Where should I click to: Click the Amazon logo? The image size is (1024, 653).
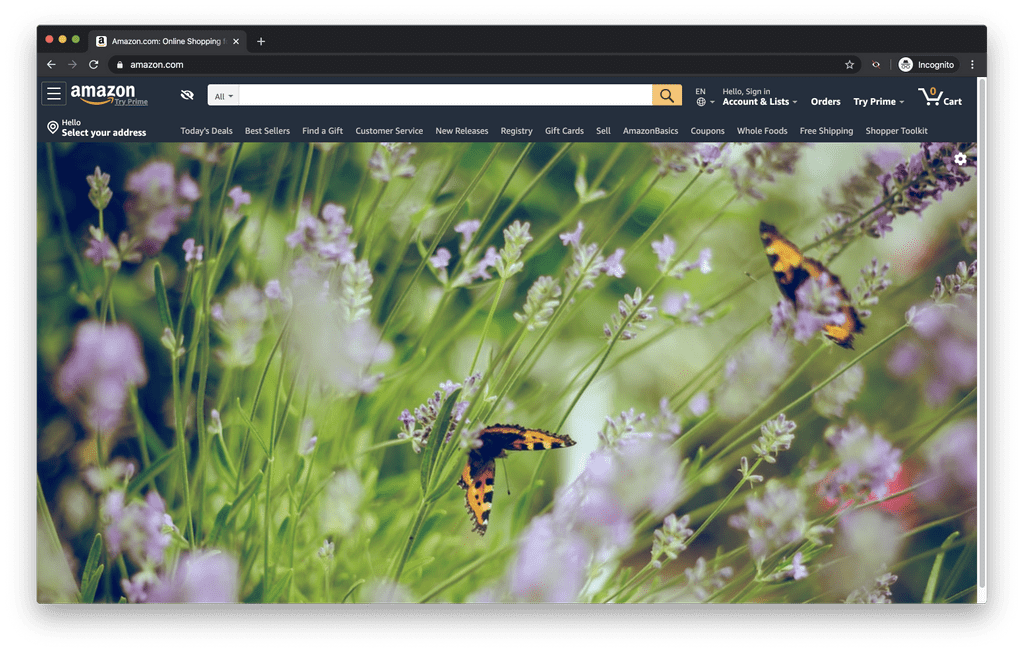point(103,94)
